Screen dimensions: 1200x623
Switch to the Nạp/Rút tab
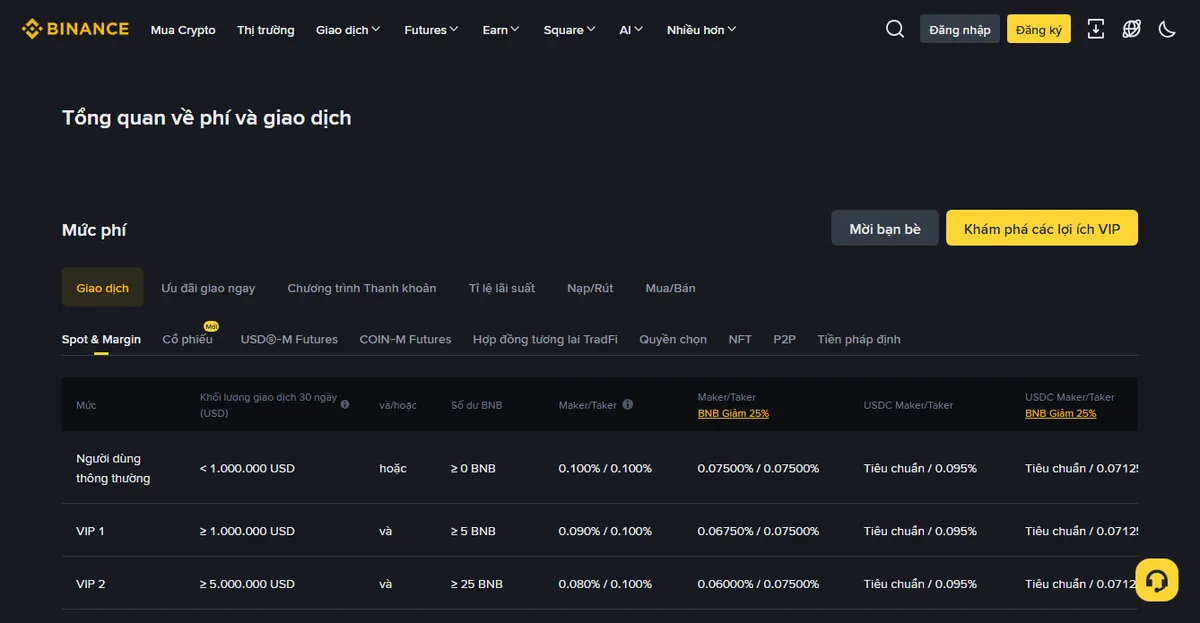tap(590, 288)
